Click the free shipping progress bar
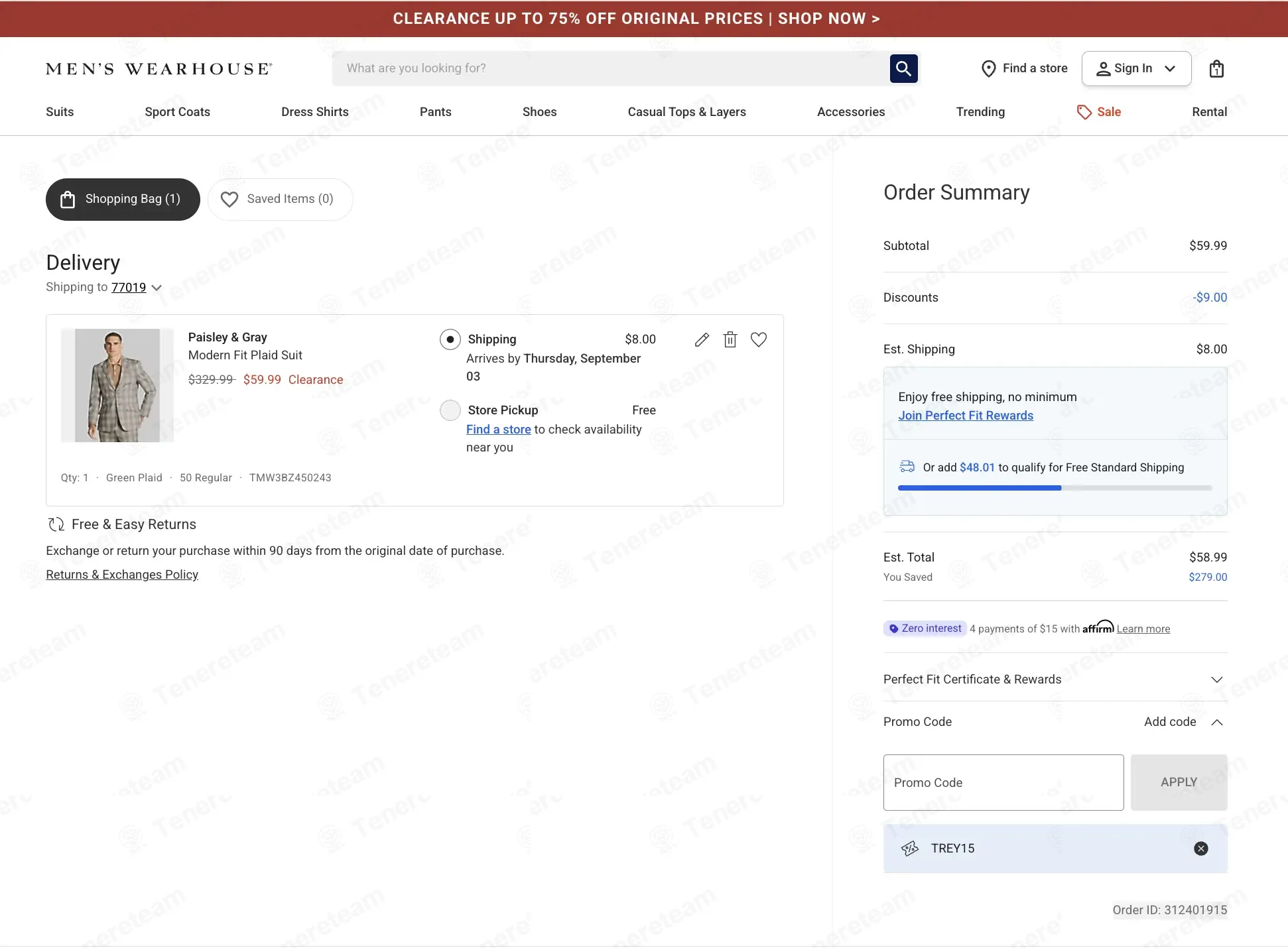Viewport: 1288px width, 948px height. [1055, 488]
